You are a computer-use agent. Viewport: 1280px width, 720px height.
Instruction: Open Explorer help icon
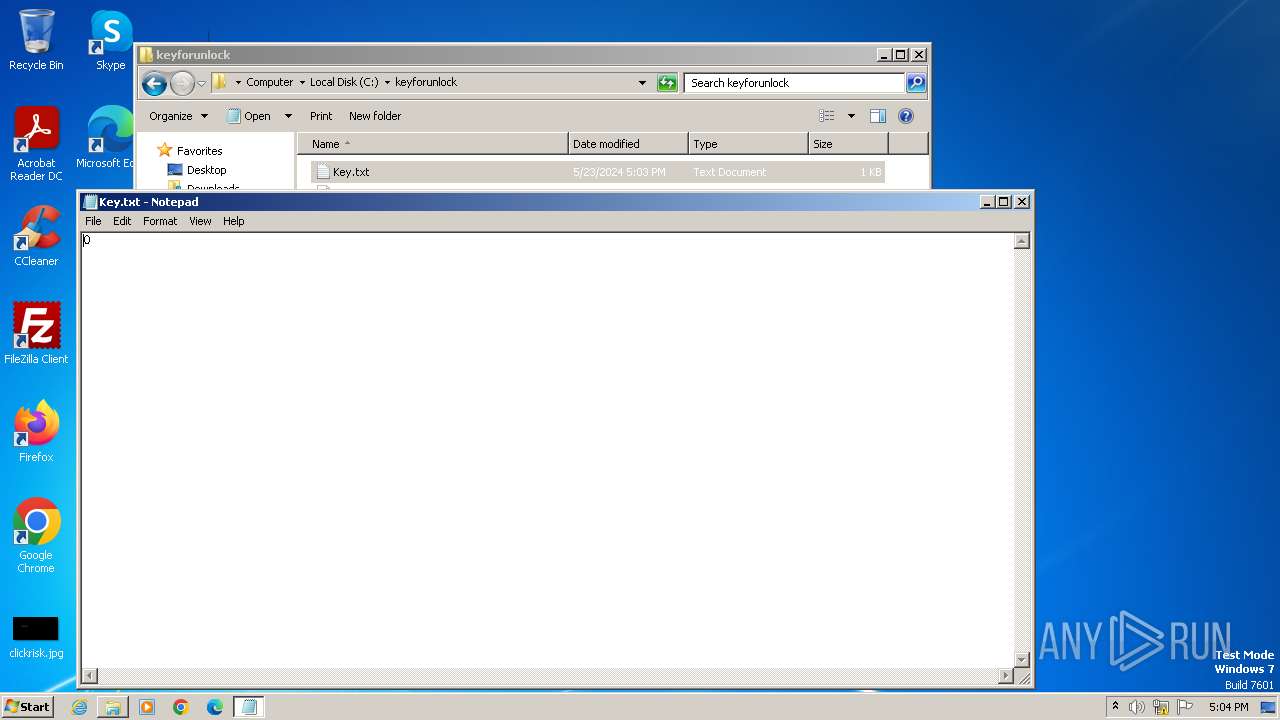click(x=906, y=116)
